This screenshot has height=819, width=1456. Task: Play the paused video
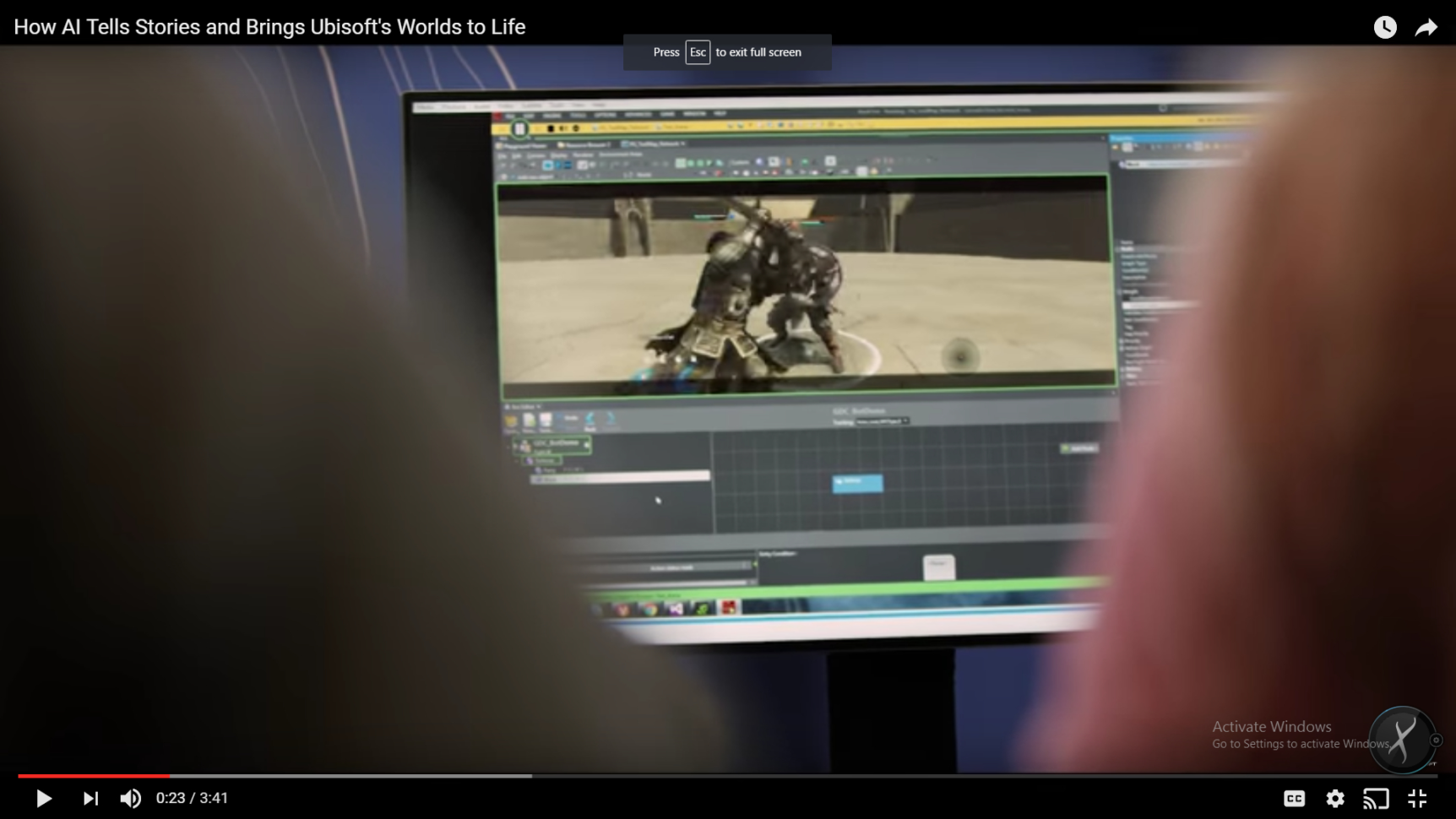pos(44,798)
